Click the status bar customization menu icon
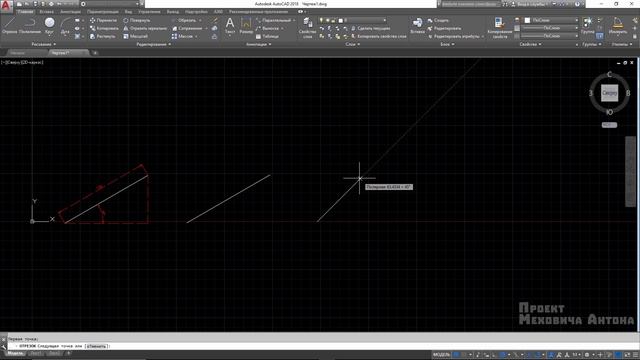Screen dimensions: 640x360 636,355
